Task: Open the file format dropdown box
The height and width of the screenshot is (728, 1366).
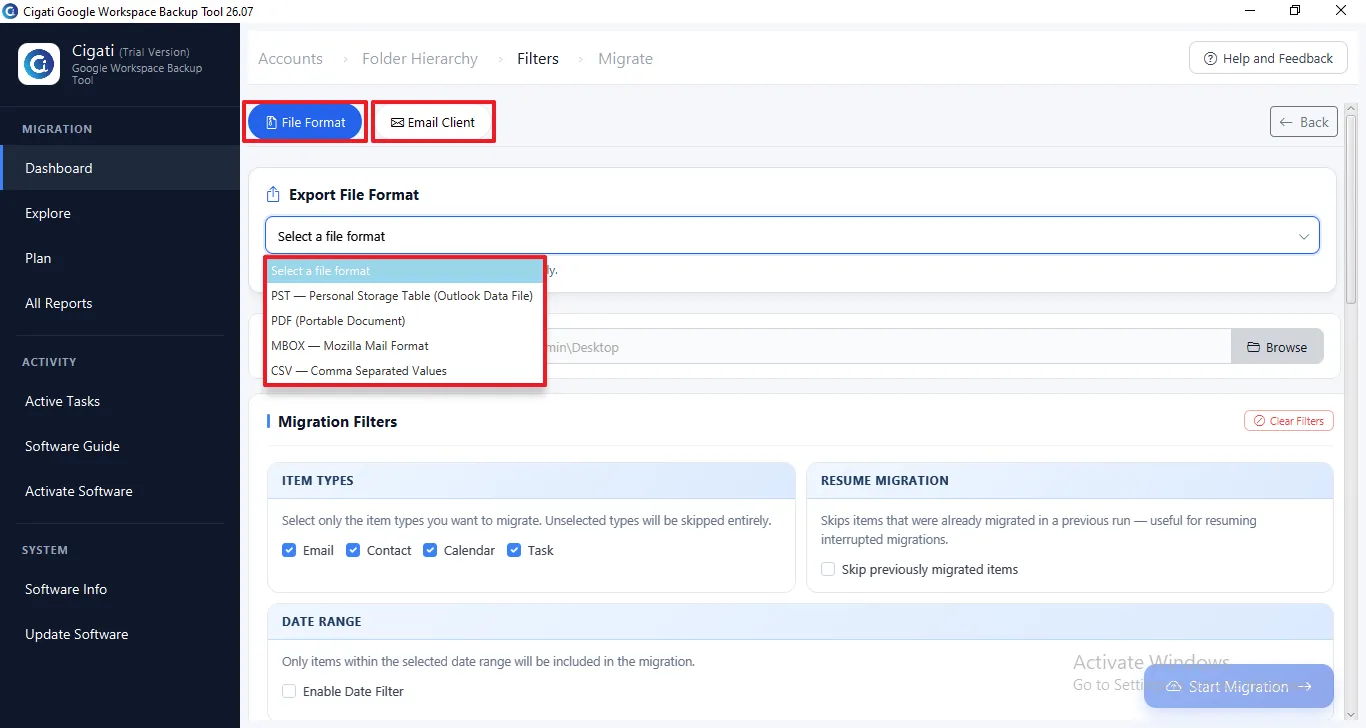Action: point(792,236)
